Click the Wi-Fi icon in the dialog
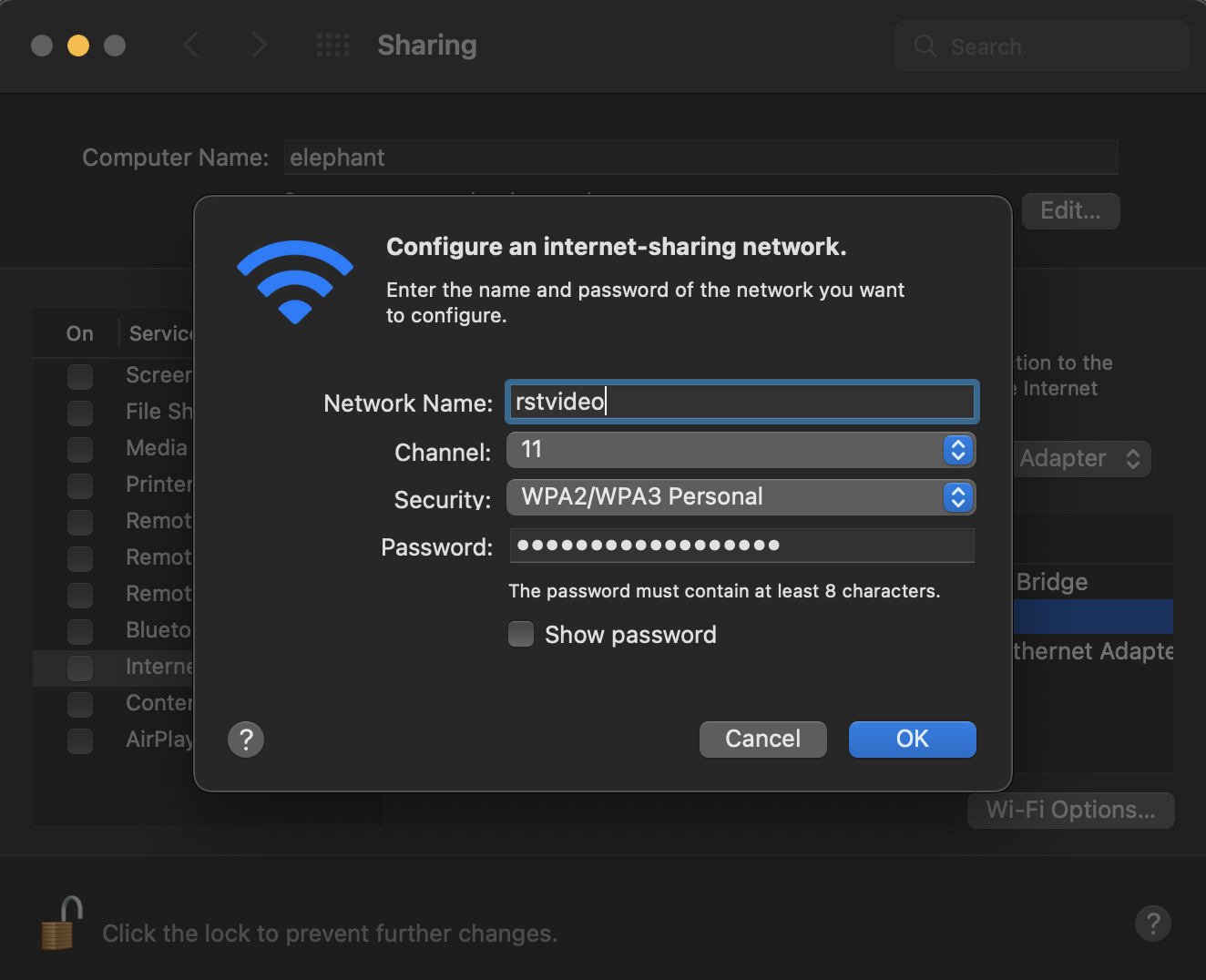Viewport: 1206px width, 980px height. pos(294,281)
